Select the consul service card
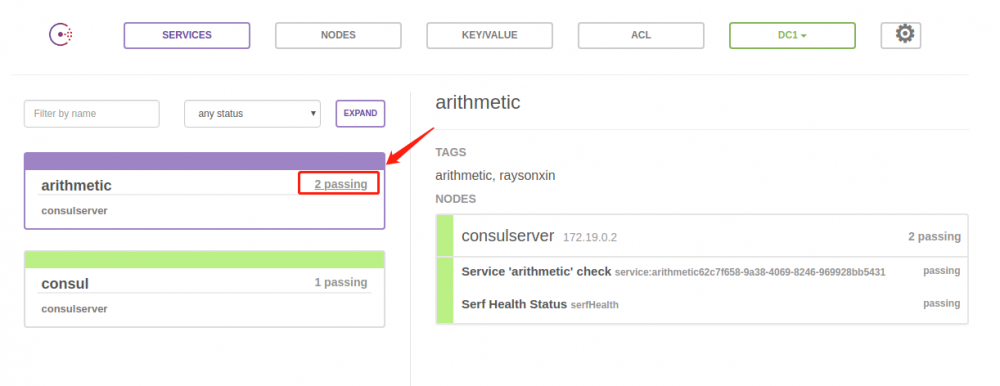 [x=205, y=289]
